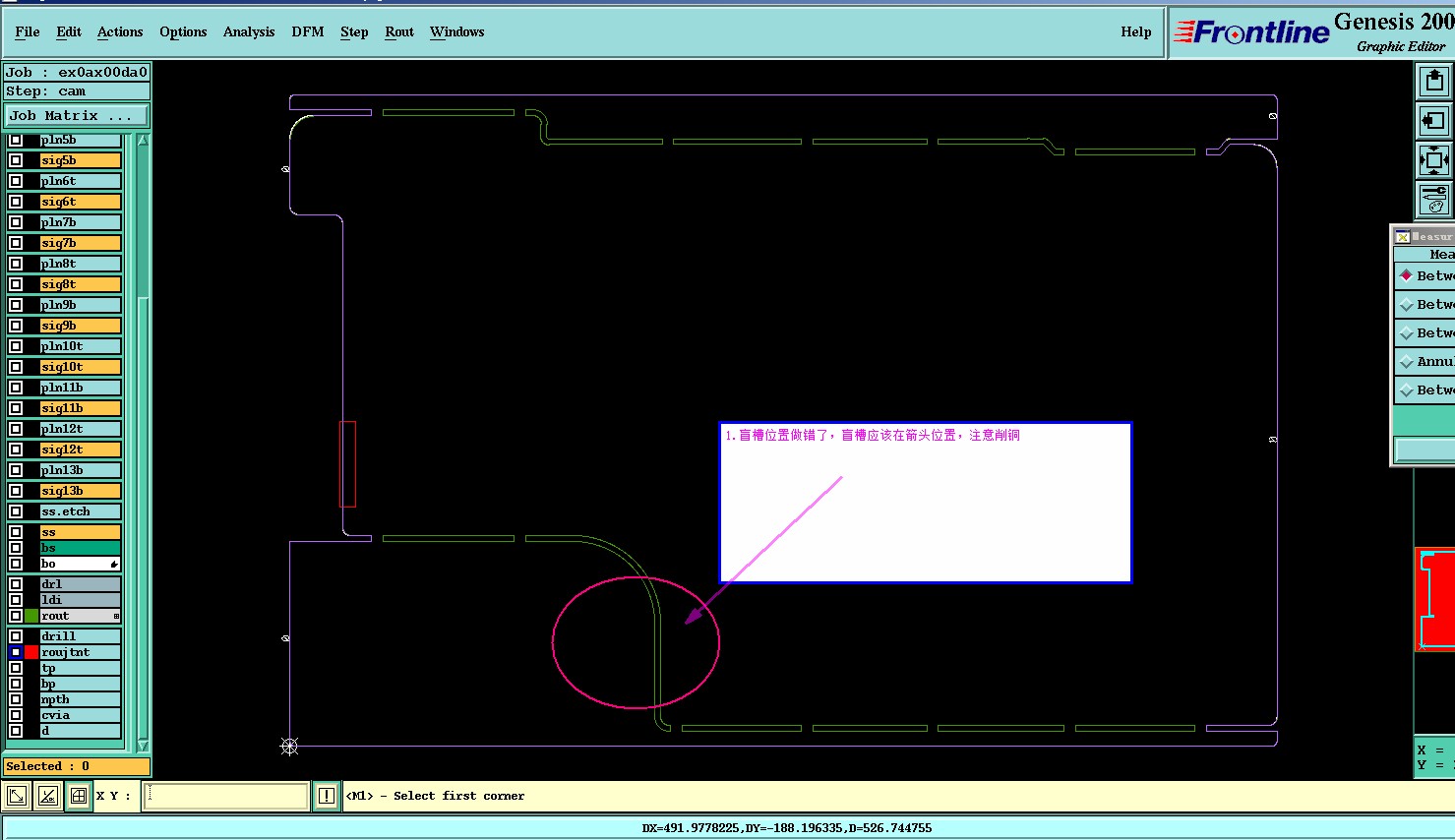Open the DFM menu
The image size is (1455, 840).
(x=308, y=31)
